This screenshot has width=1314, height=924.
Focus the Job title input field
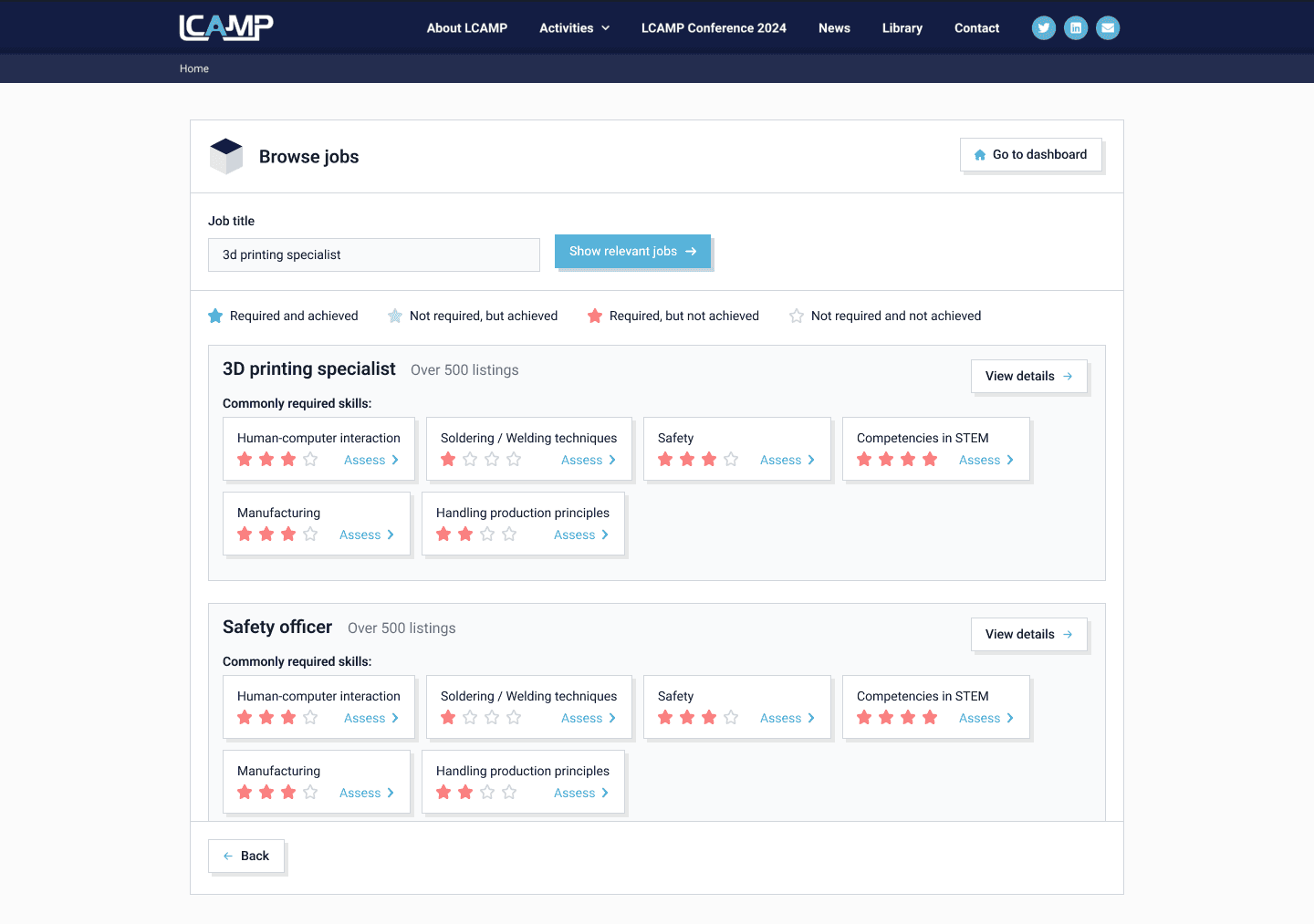coord(374,254)
